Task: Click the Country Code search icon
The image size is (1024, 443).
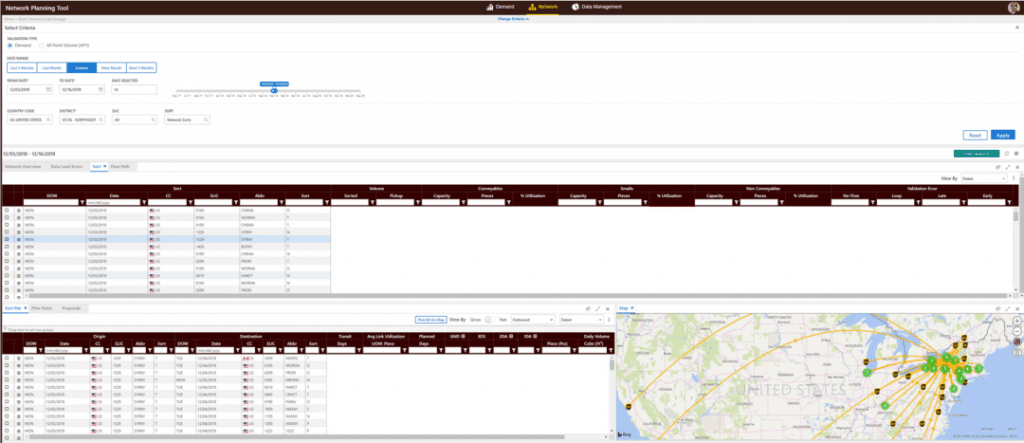Action: click(x=49, y=119)
